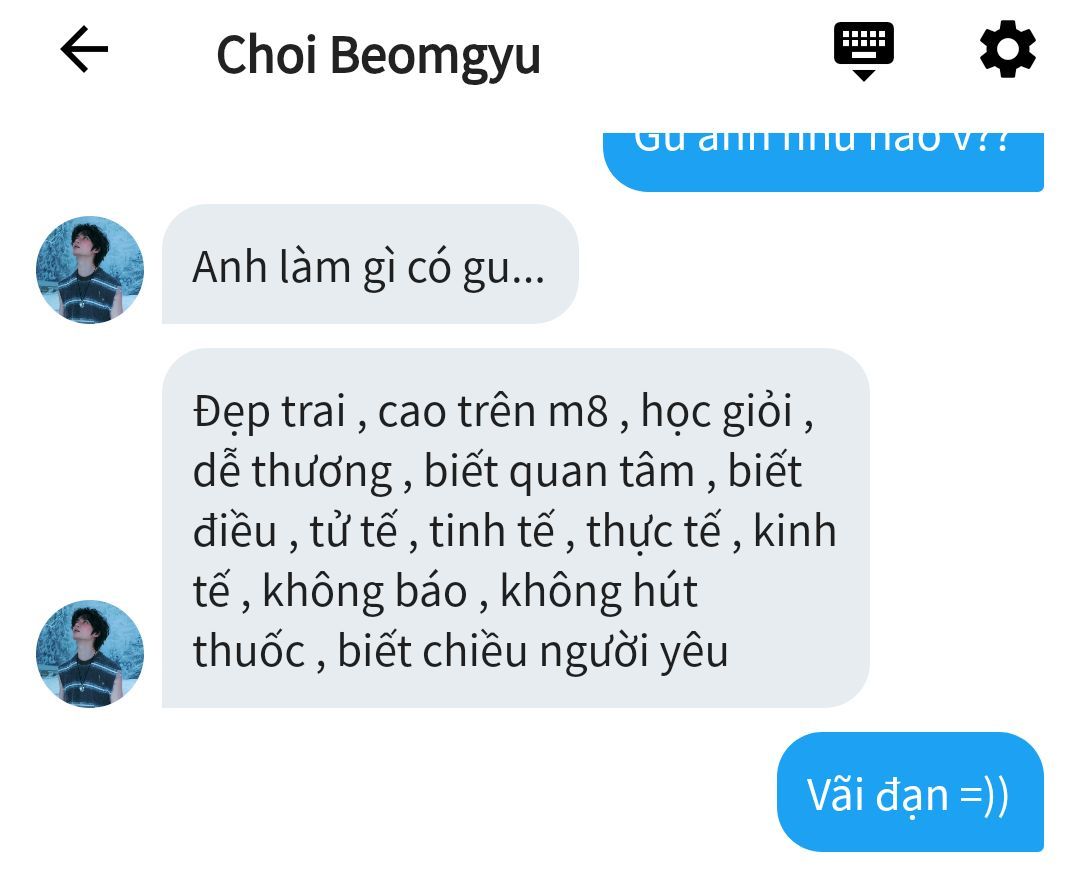
Task: Open the Choi Beomgyu chat title
Action: 378,56
